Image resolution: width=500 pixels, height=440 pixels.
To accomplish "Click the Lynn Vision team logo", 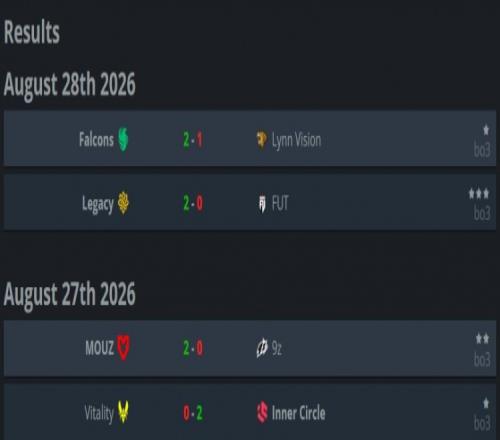I will point(261,140).
